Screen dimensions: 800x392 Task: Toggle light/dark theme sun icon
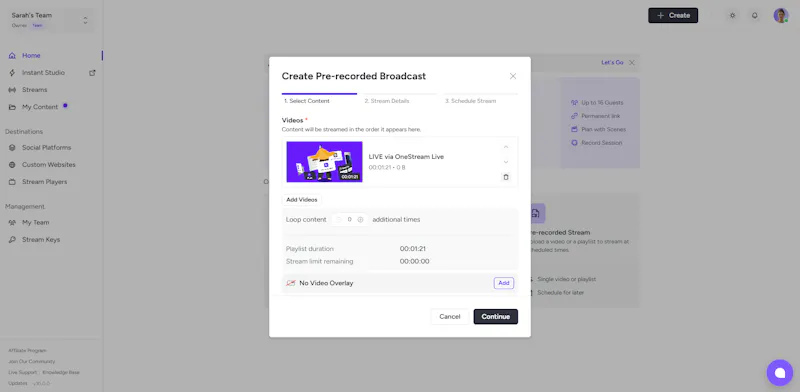point(733,15)
